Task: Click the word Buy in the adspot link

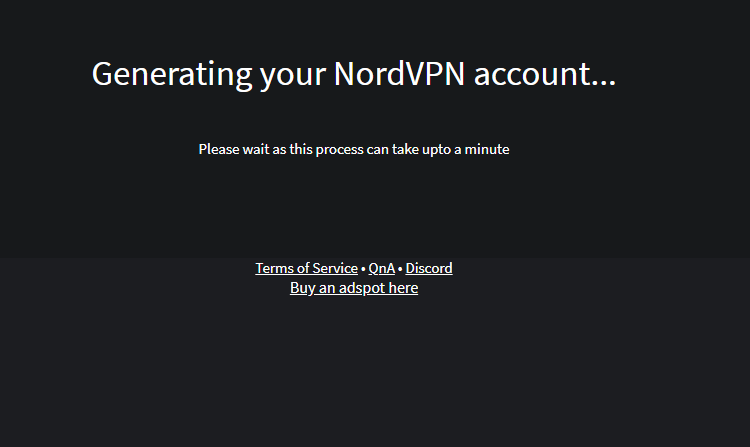Action: 302,288
